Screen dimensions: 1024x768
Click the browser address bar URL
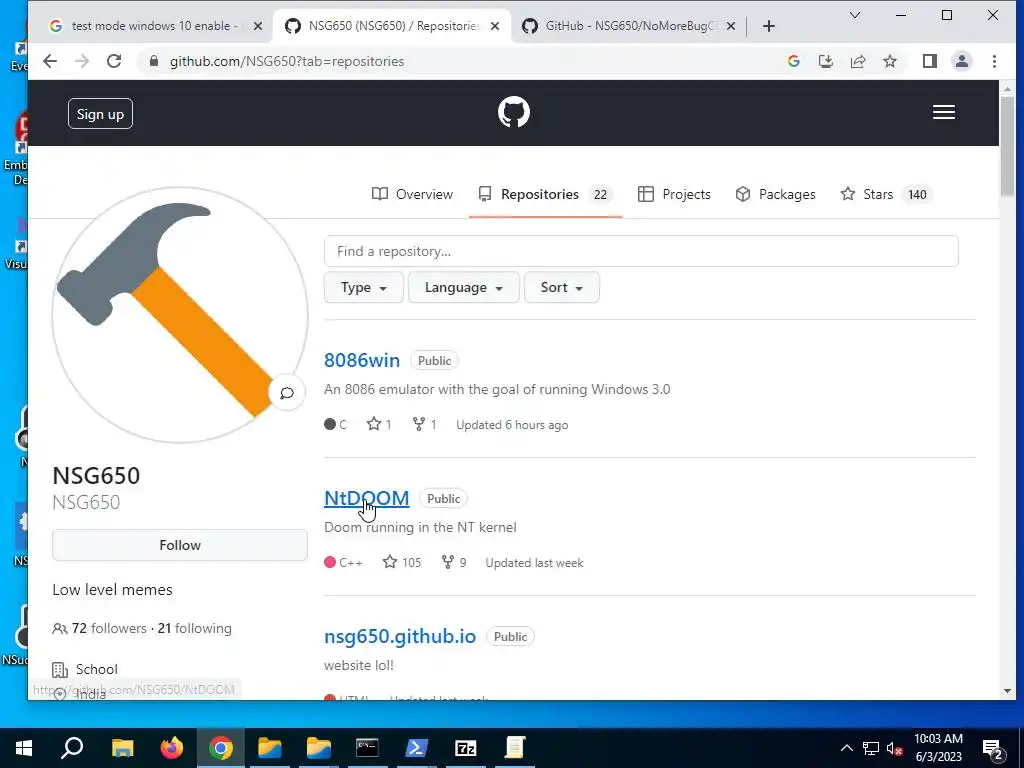tap(287, 61)
